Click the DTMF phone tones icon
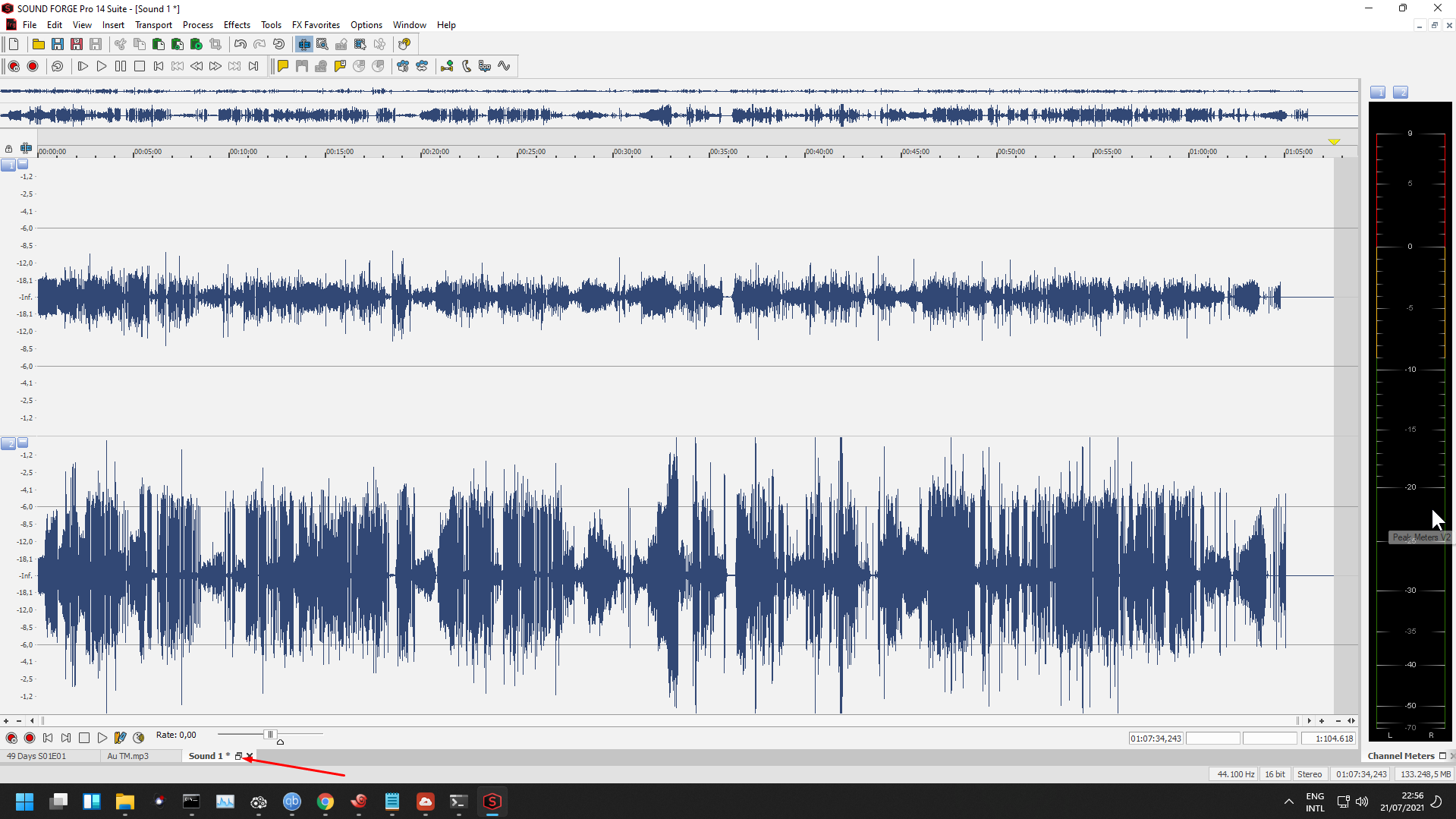The height and width of the screenshot is (819, 1456). click(466, 66)
